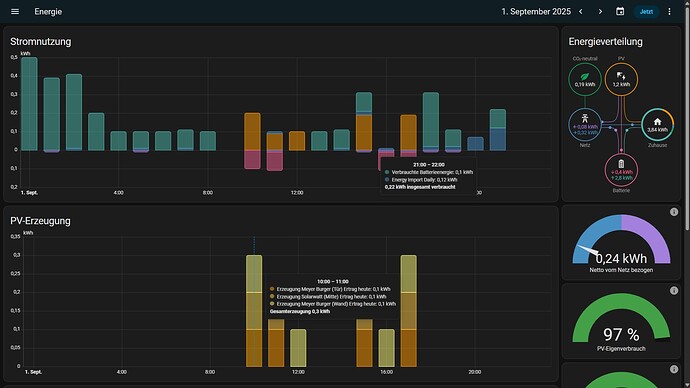Jump to today with Jetzt button

(x=646, y=12)
